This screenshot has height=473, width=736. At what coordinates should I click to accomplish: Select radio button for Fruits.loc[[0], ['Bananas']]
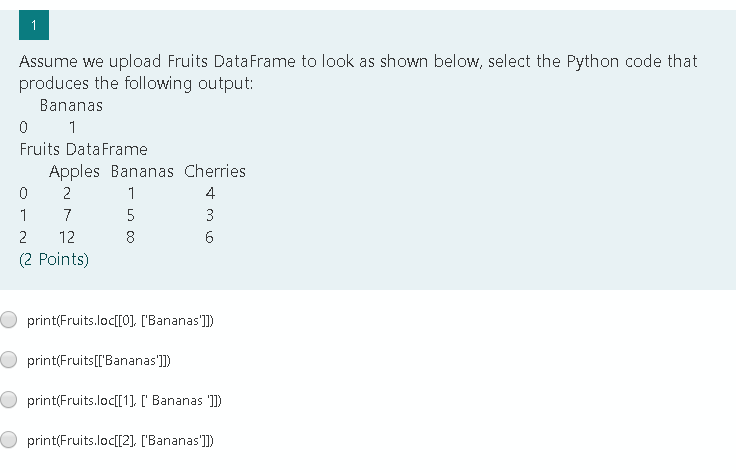click(x=9, y=320)
